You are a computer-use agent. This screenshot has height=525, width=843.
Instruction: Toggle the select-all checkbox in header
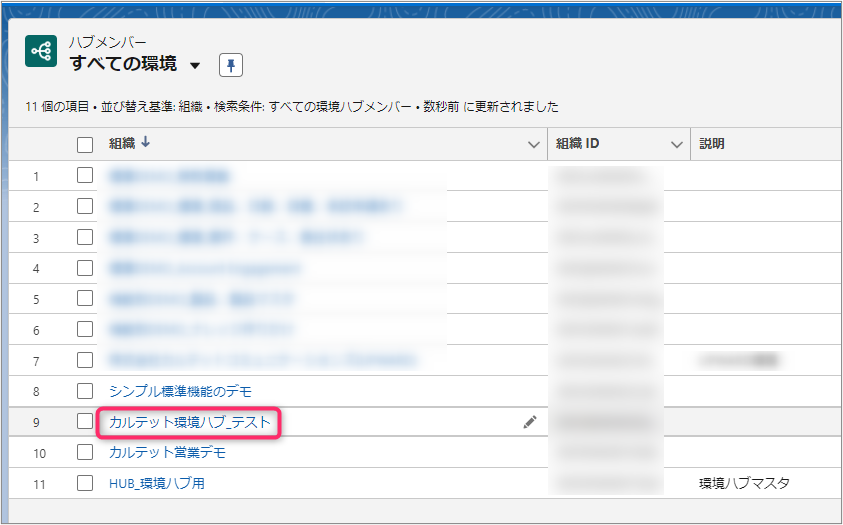[85, 145]
